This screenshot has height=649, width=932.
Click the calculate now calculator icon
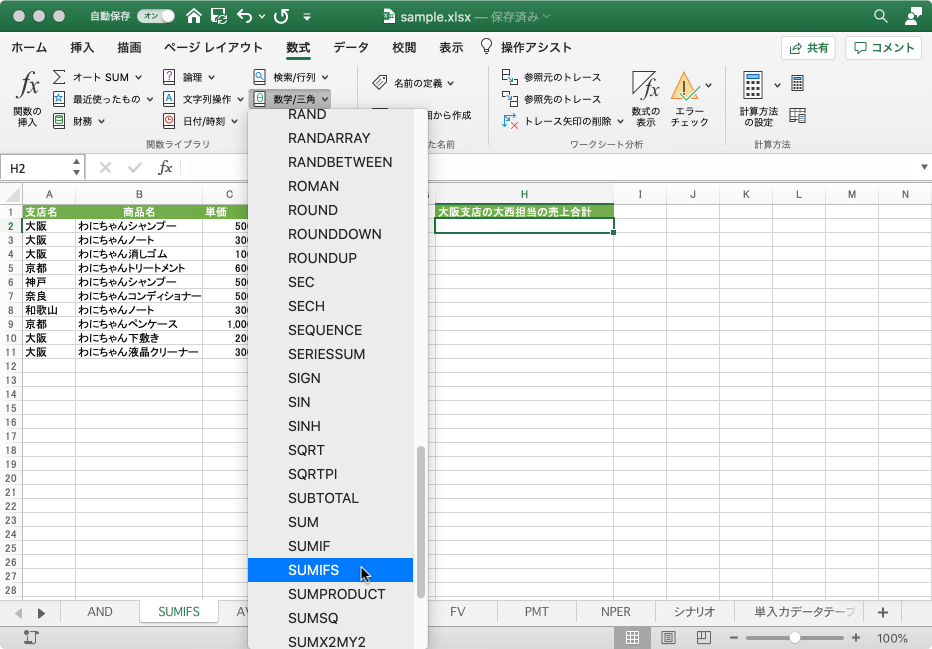click(x=798, y=83)
